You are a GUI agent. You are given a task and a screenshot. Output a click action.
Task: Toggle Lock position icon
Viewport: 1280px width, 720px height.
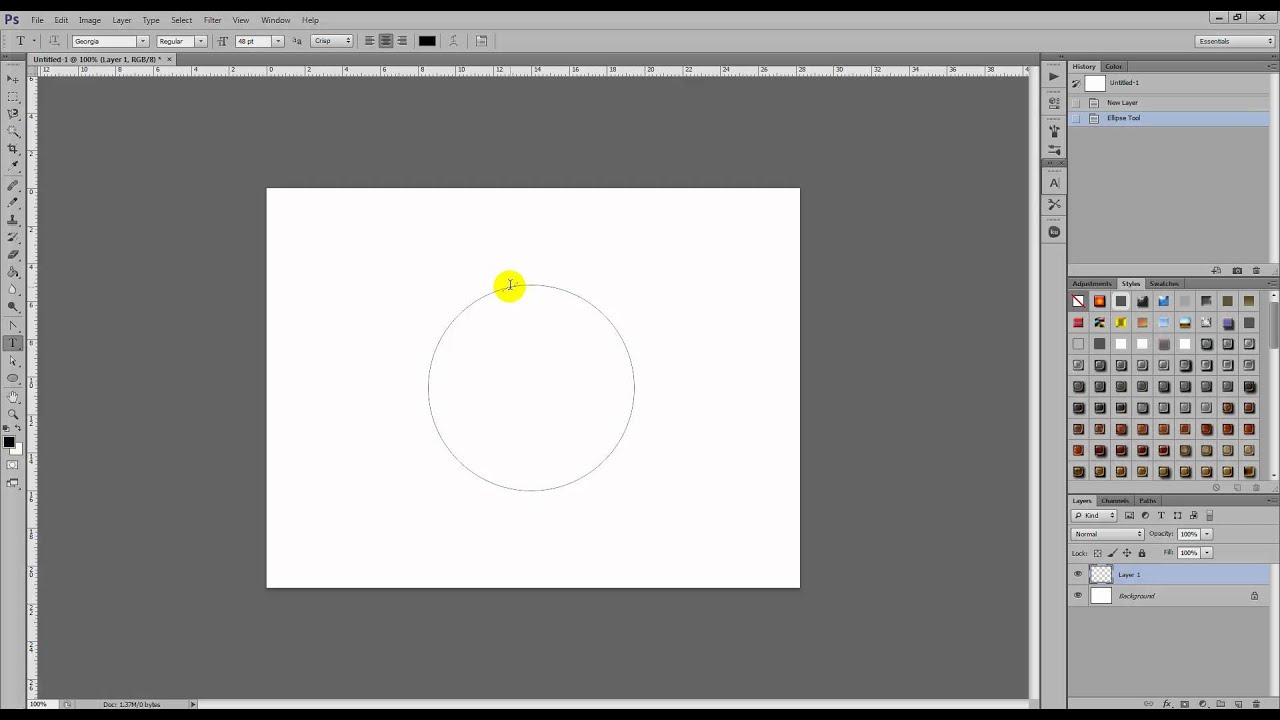[x=1127, y=553]
